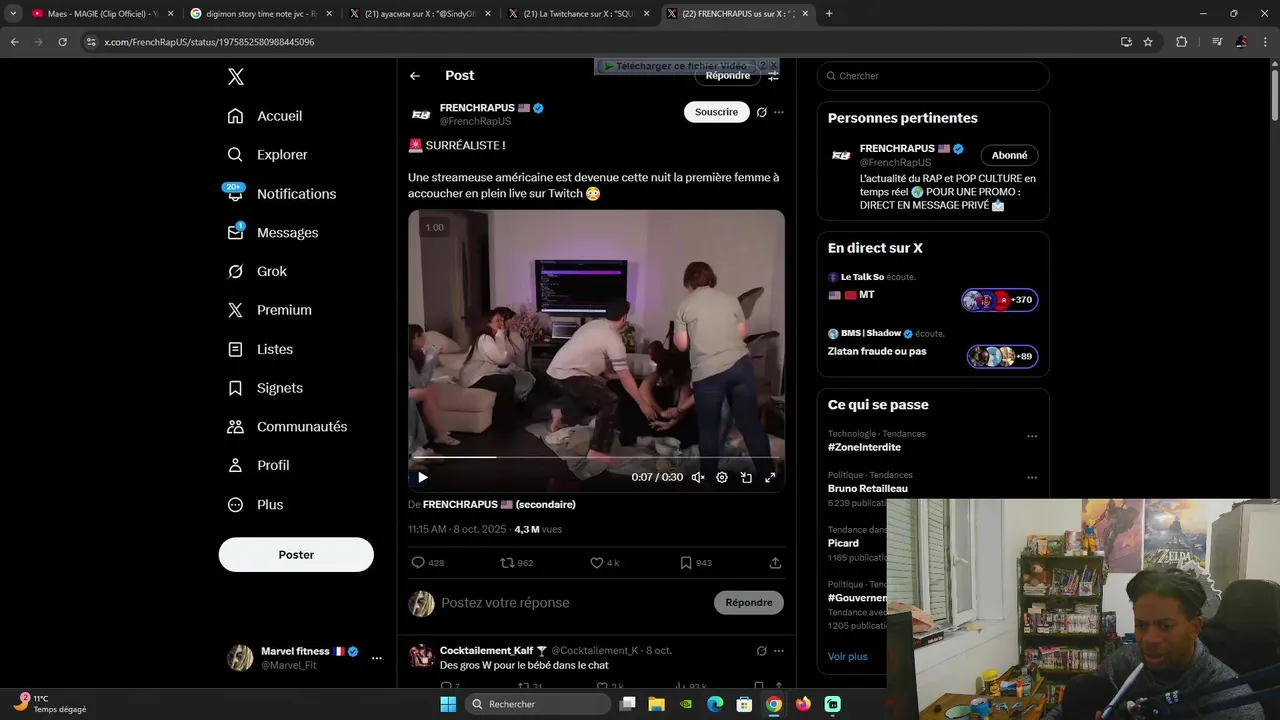Screen dimensions: 1280x720
Task: Open more options for Bruno Retailleau trend
Action: tap(1032, 478)
